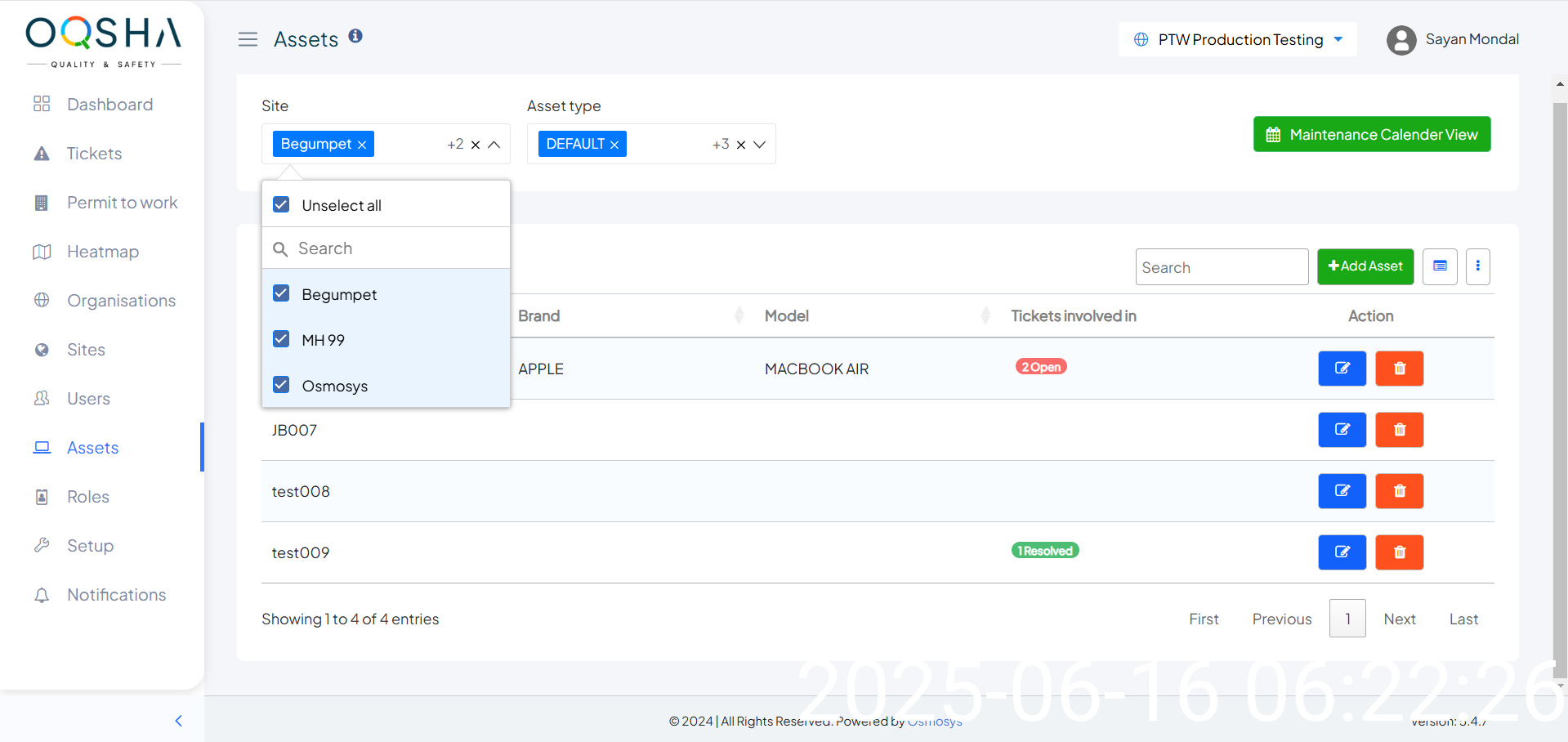This screenshot has height=742, width=1568.
Task: Collapse the sidebar with the left chevron
Action: [x=179, y=720]
